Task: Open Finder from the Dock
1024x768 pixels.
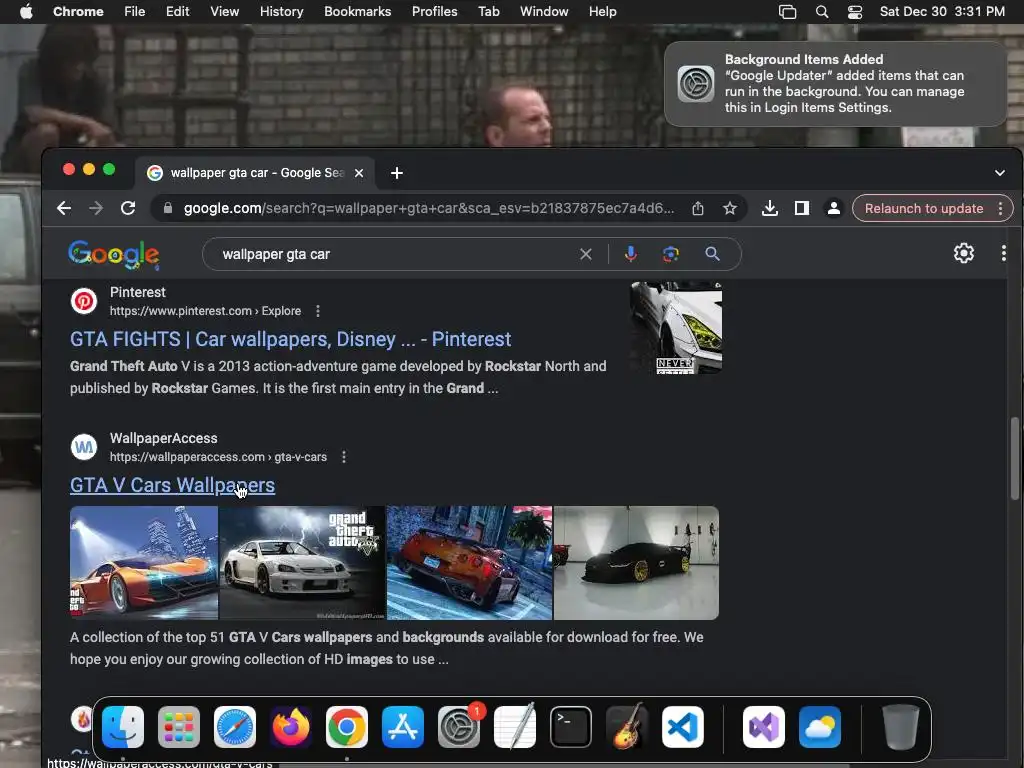Action: point(123,727)
